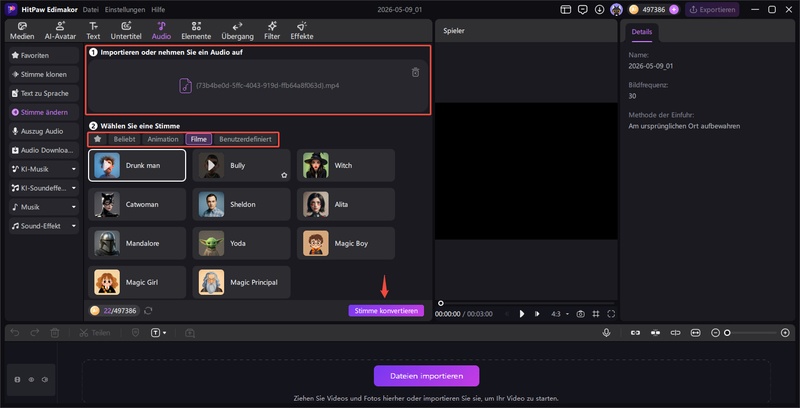Select the Text tool in top toolbar
This screenshot has height=408, width=800.
pyautogui.click(x=93, y=31)
